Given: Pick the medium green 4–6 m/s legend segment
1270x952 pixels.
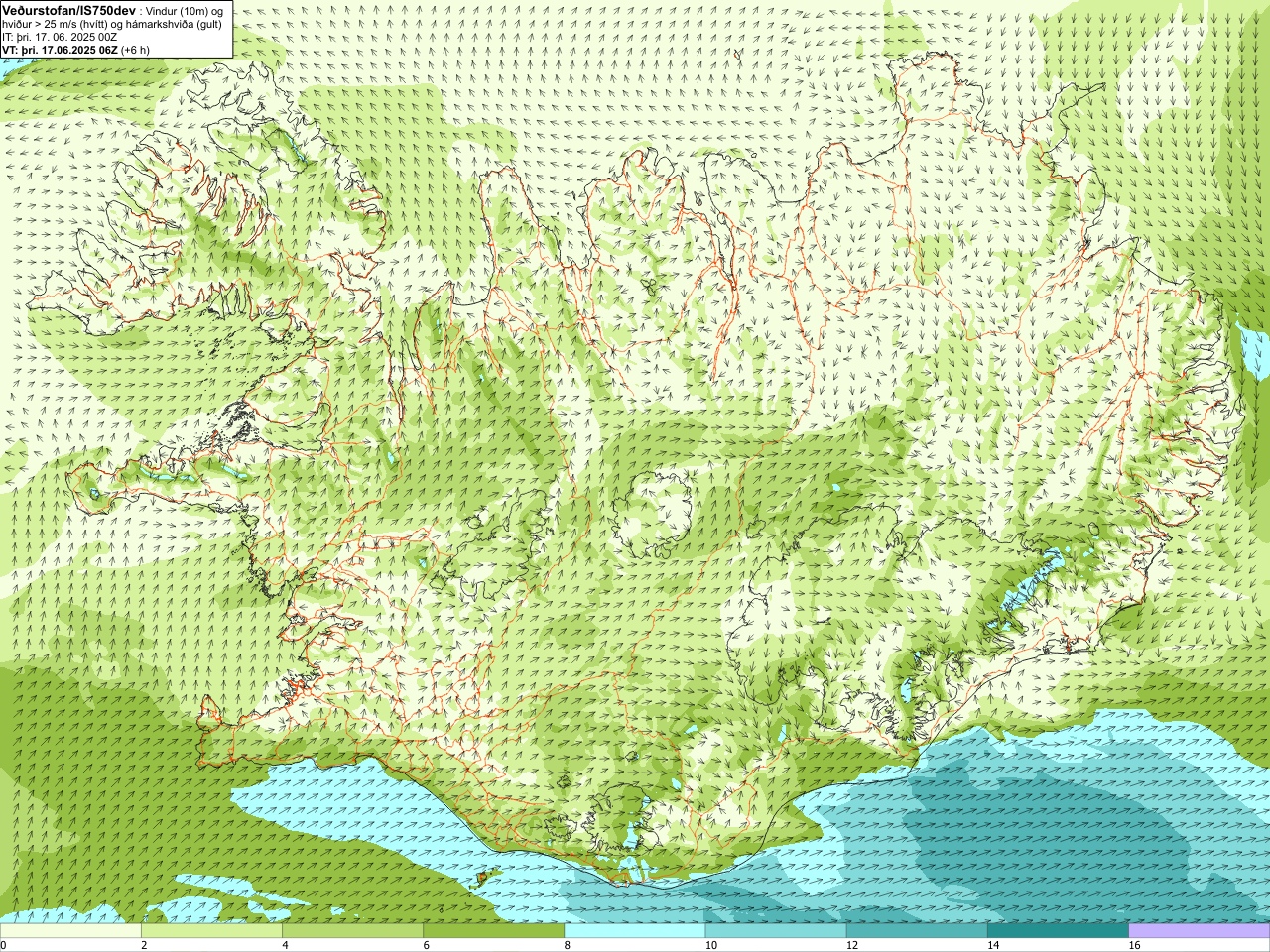Looking at the screenshot, I should [352, 931].
